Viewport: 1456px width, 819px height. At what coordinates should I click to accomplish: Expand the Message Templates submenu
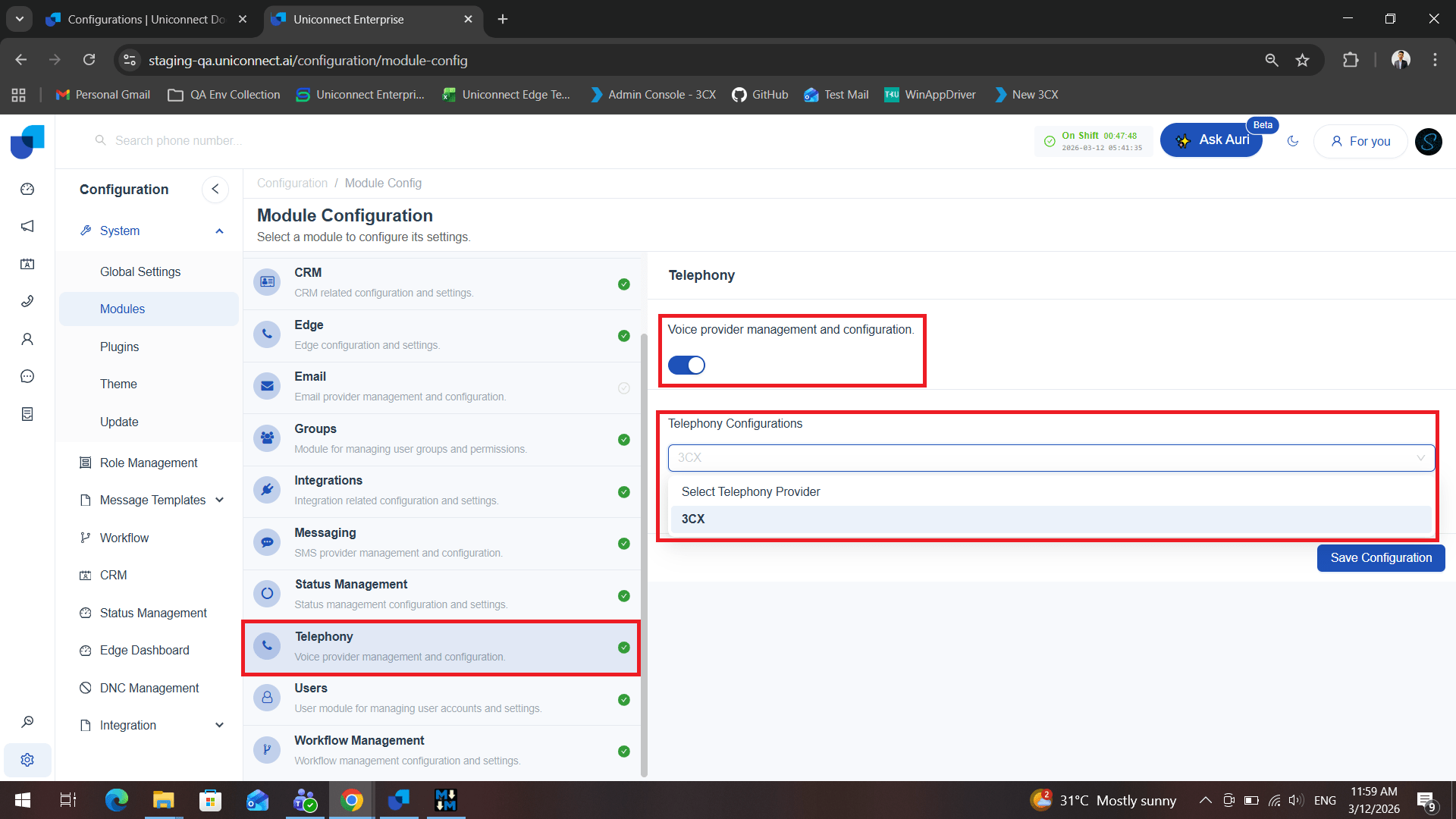coord(219,500)
